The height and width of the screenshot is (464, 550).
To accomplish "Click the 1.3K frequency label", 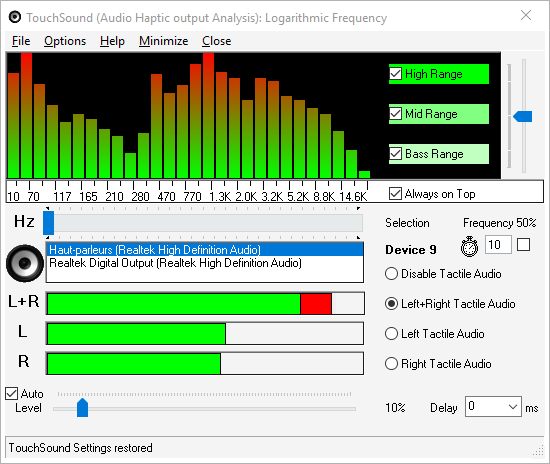I will [x=220, y=197].
